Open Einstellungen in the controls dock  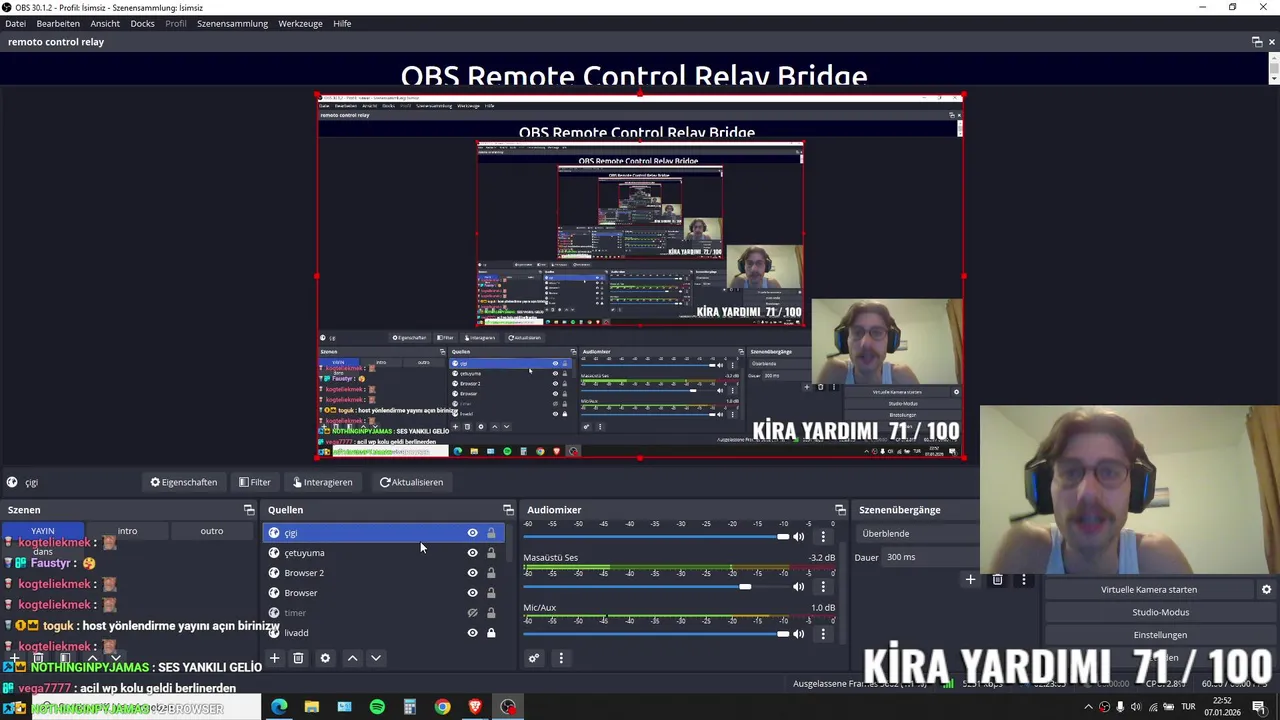click(1160, 635)
